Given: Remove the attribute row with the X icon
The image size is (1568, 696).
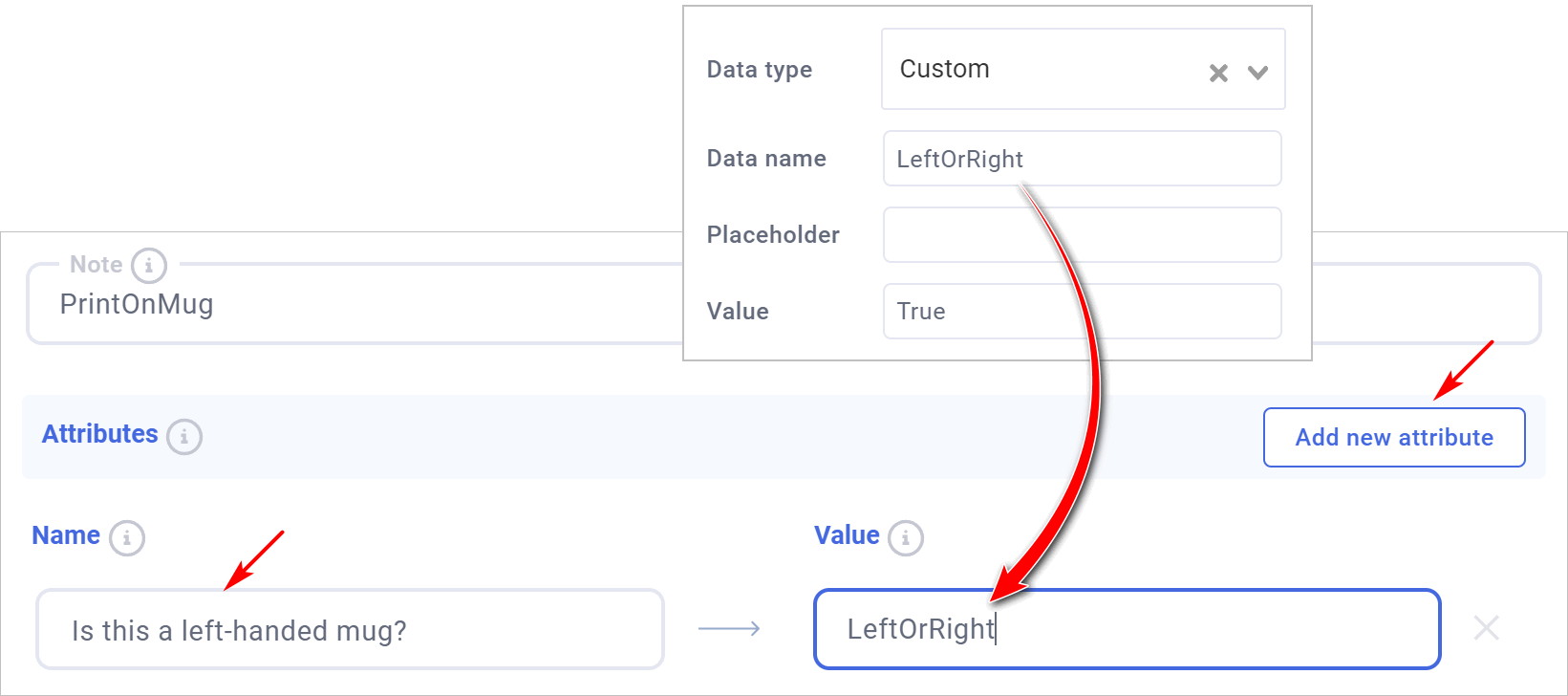Looking at the screenshot, I should [1487, 628].
